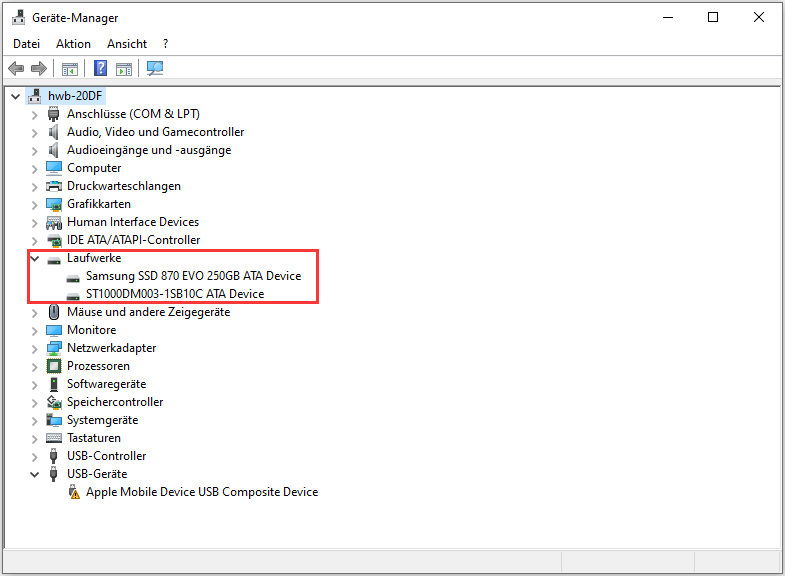Open the Aktion menu
The width and height of the screenshot is (785, 576).
[x=73, y=44]
